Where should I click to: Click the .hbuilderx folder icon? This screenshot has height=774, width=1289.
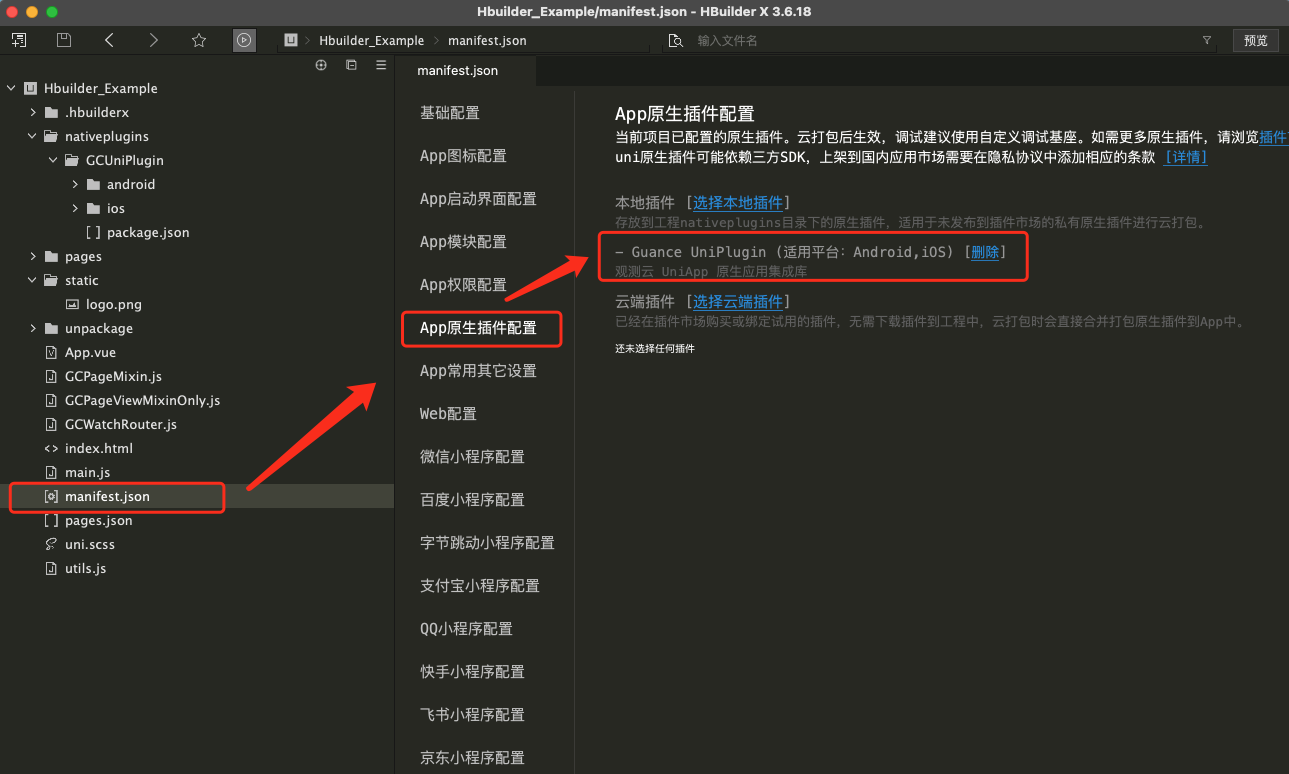tap(50, 112)
